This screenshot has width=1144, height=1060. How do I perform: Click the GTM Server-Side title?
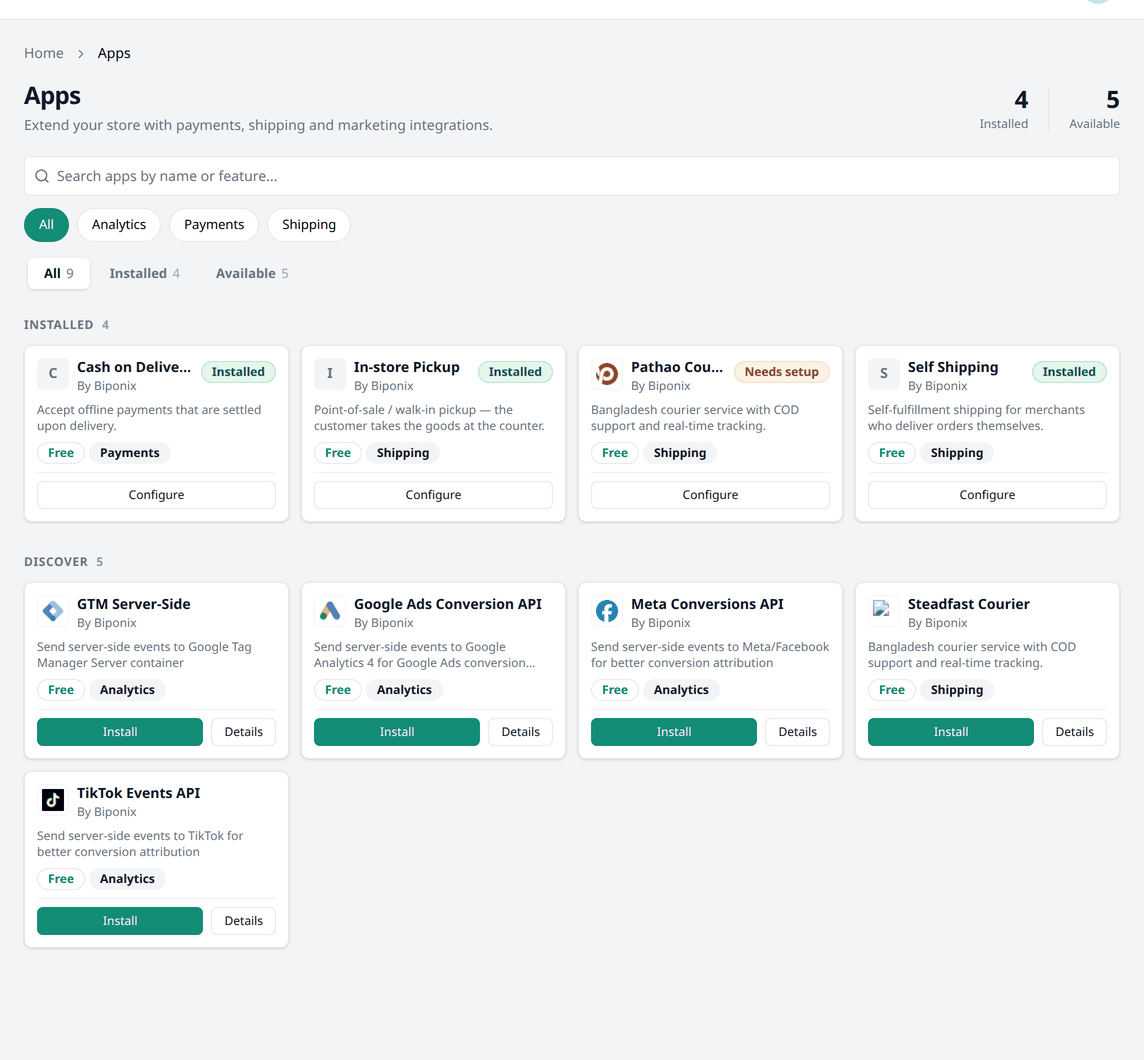(134, 604)
